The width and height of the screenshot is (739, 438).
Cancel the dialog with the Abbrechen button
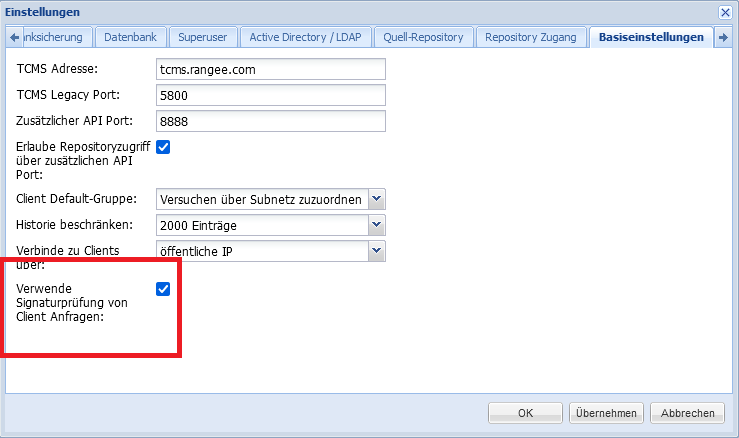(687, 413)
